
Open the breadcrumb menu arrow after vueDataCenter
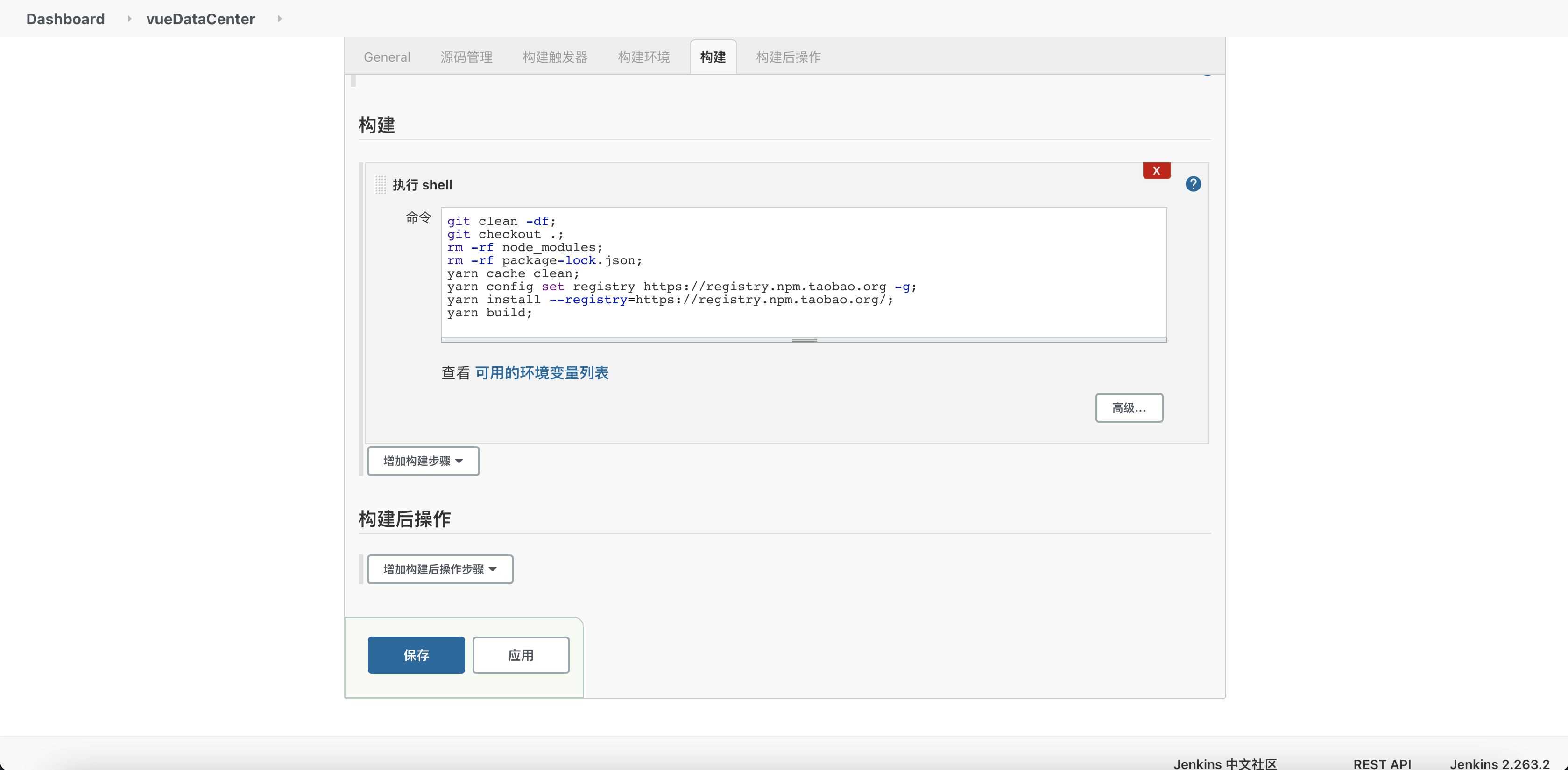pyautogui.click(x=279, y=19)
